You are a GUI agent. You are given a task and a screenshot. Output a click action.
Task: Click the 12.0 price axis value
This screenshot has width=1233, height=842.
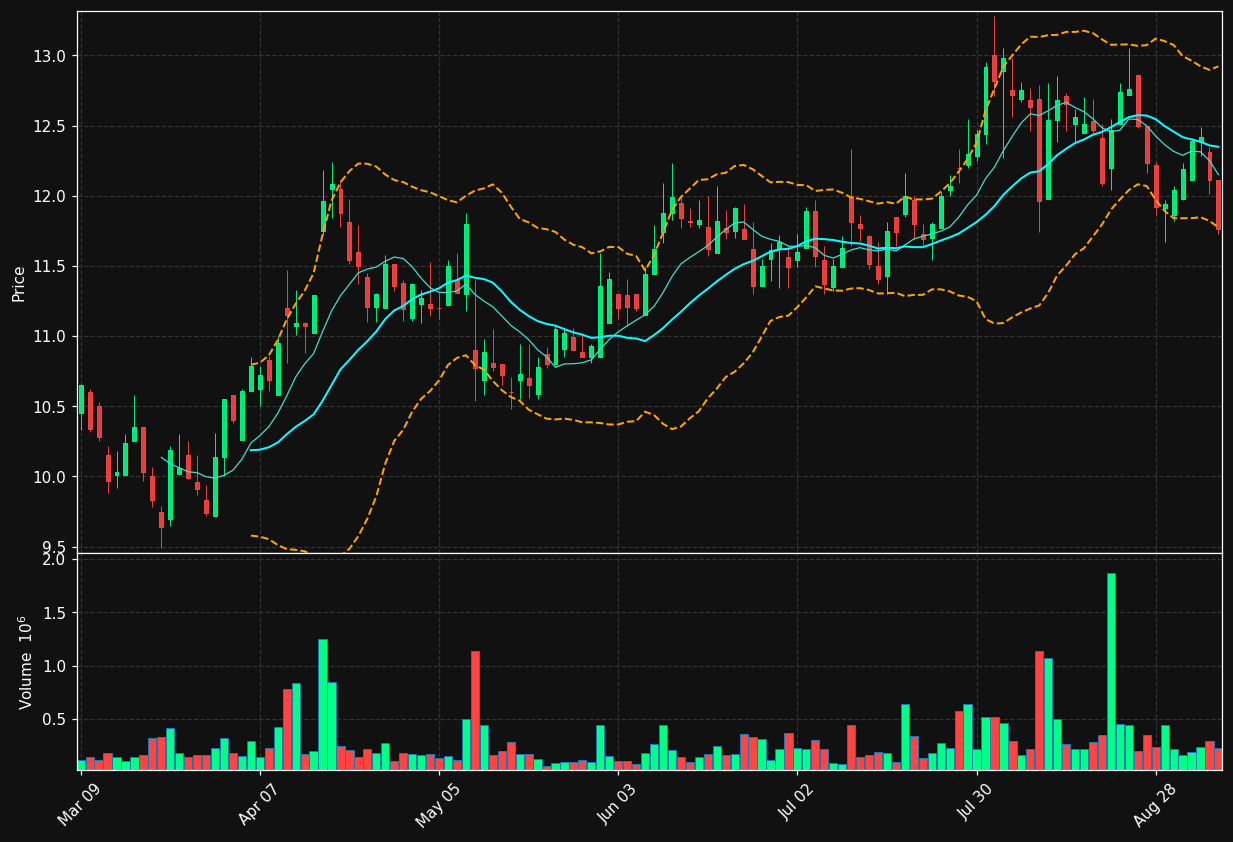(x=49, y=196)
